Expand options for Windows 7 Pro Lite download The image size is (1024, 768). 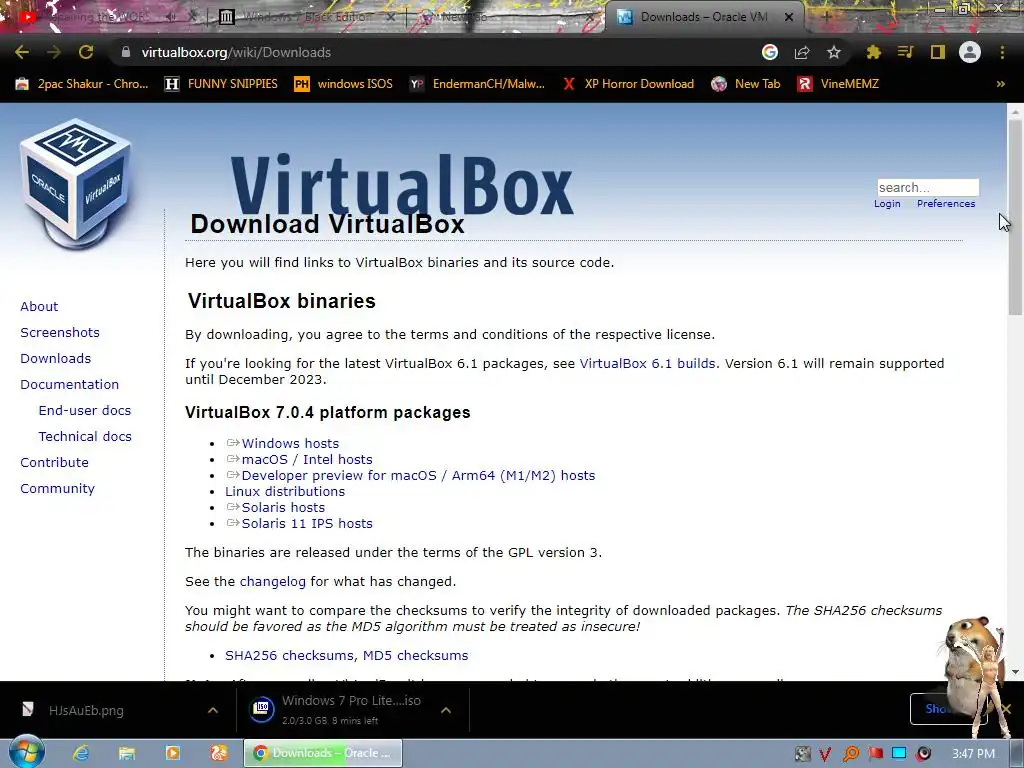[446, 710]
